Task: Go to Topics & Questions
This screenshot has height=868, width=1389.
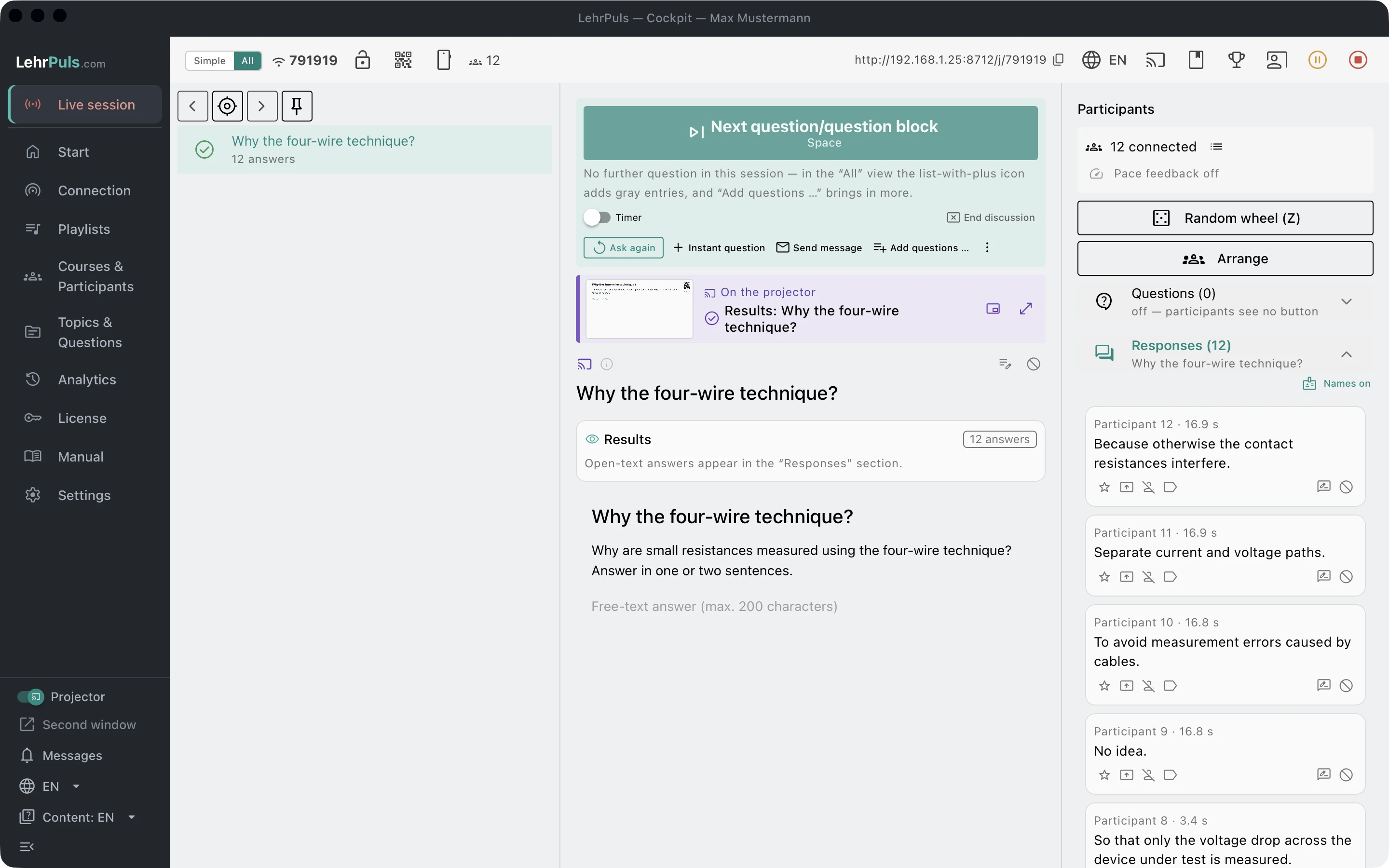Action: click(85, 332)
